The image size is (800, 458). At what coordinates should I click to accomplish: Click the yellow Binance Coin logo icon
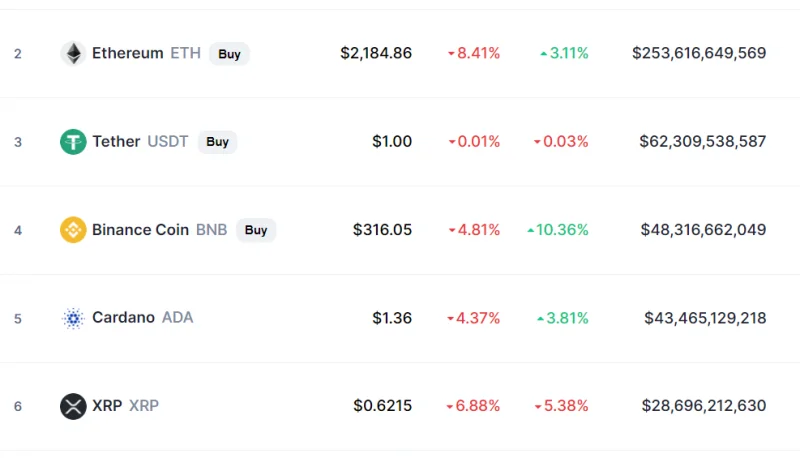tap(73, 230)
